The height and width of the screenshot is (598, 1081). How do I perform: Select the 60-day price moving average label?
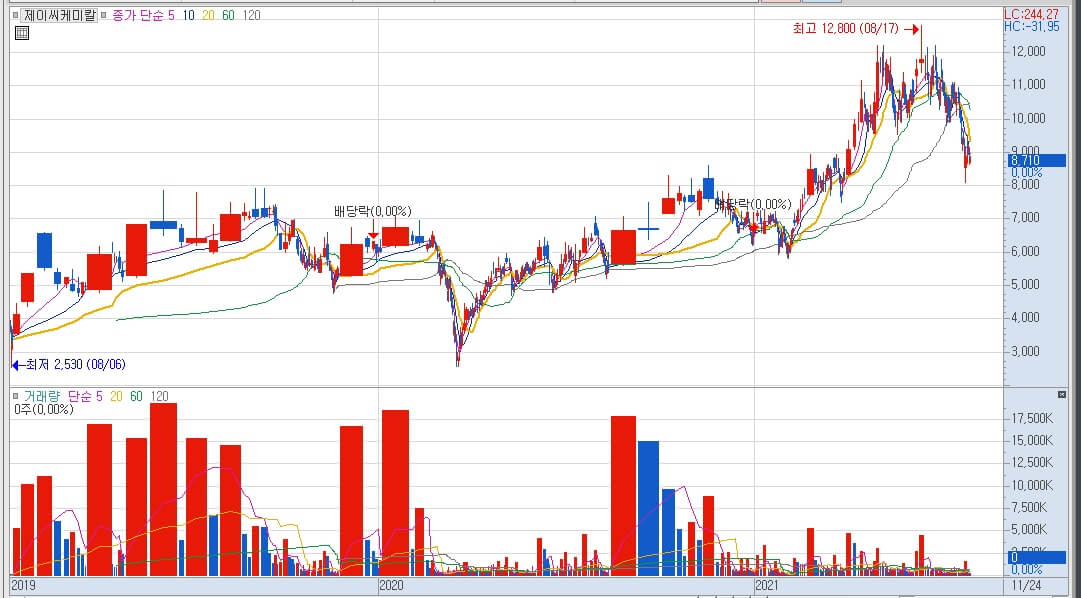(229, 15)
